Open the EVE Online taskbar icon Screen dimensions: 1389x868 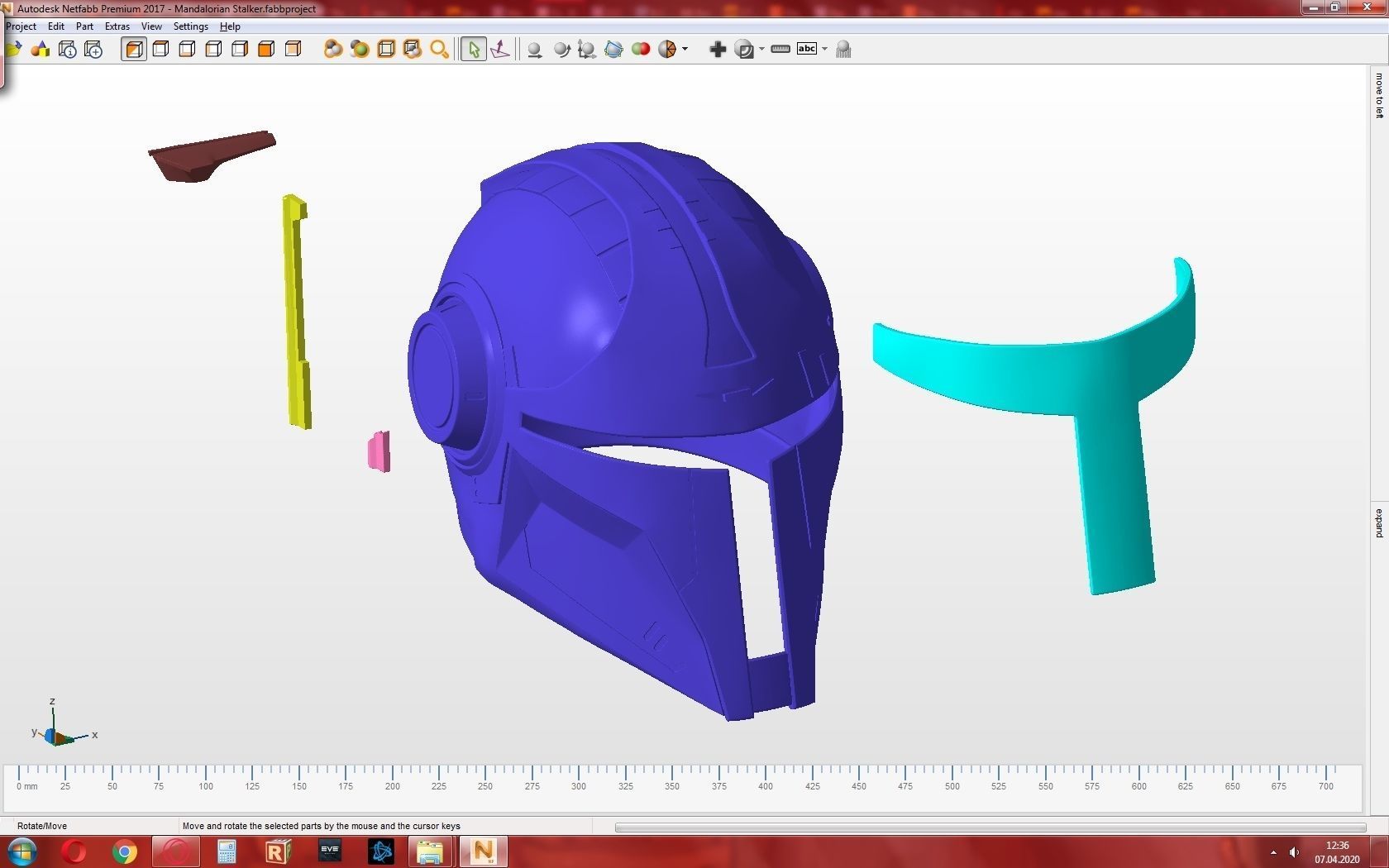tap(330, 851)
